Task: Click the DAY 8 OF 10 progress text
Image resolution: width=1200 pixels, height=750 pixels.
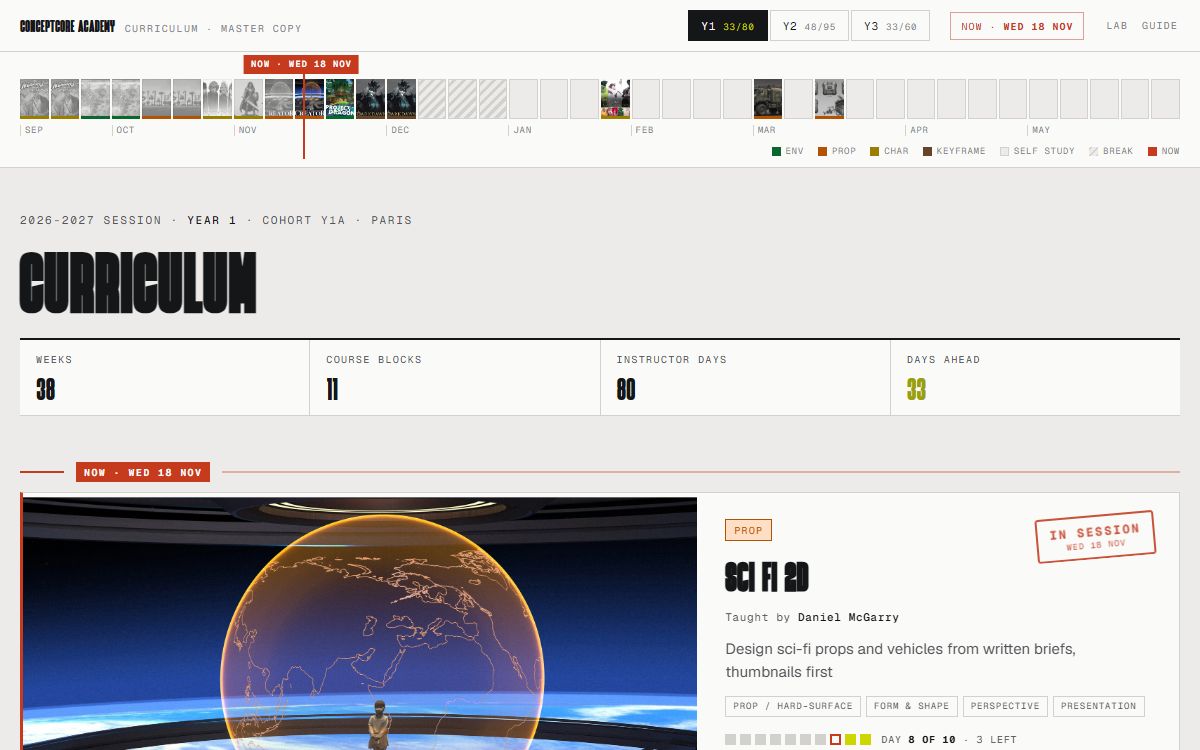Action: pos(918,740)
